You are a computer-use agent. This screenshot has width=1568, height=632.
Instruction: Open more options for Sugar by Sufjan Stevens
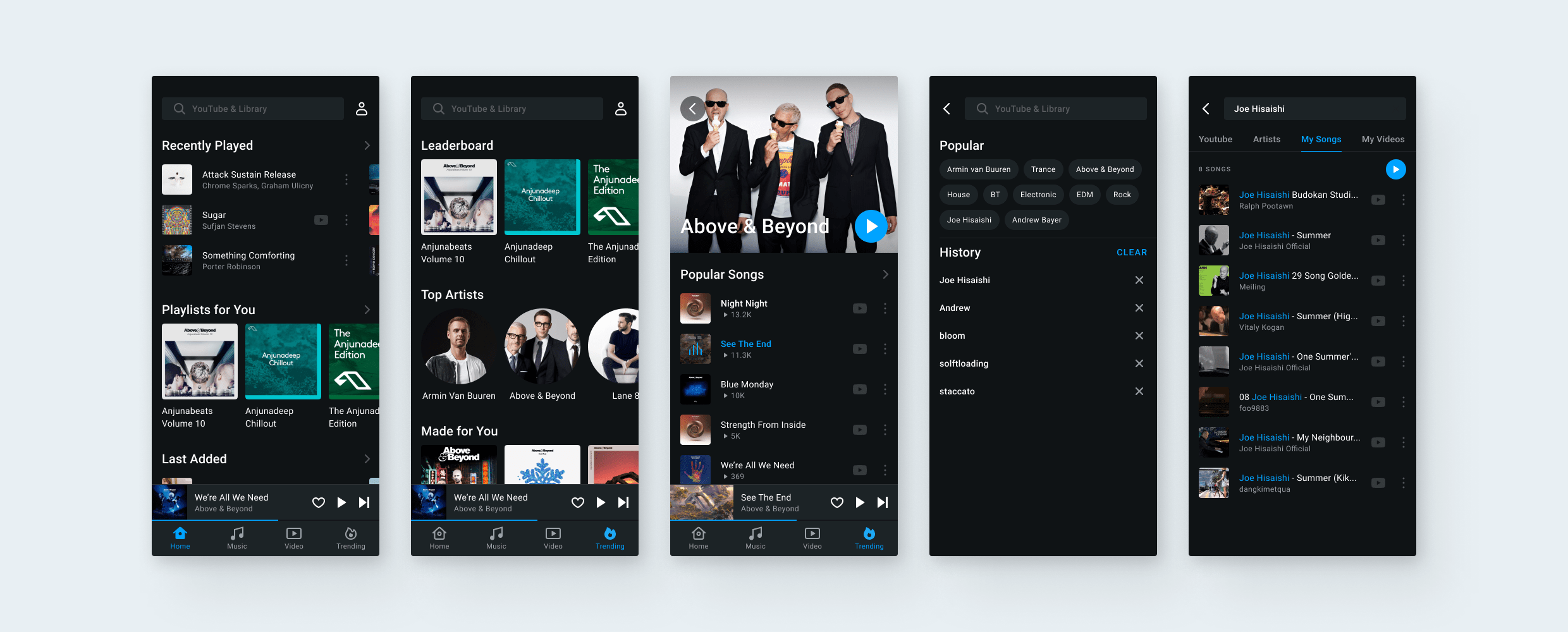point(346,220)
